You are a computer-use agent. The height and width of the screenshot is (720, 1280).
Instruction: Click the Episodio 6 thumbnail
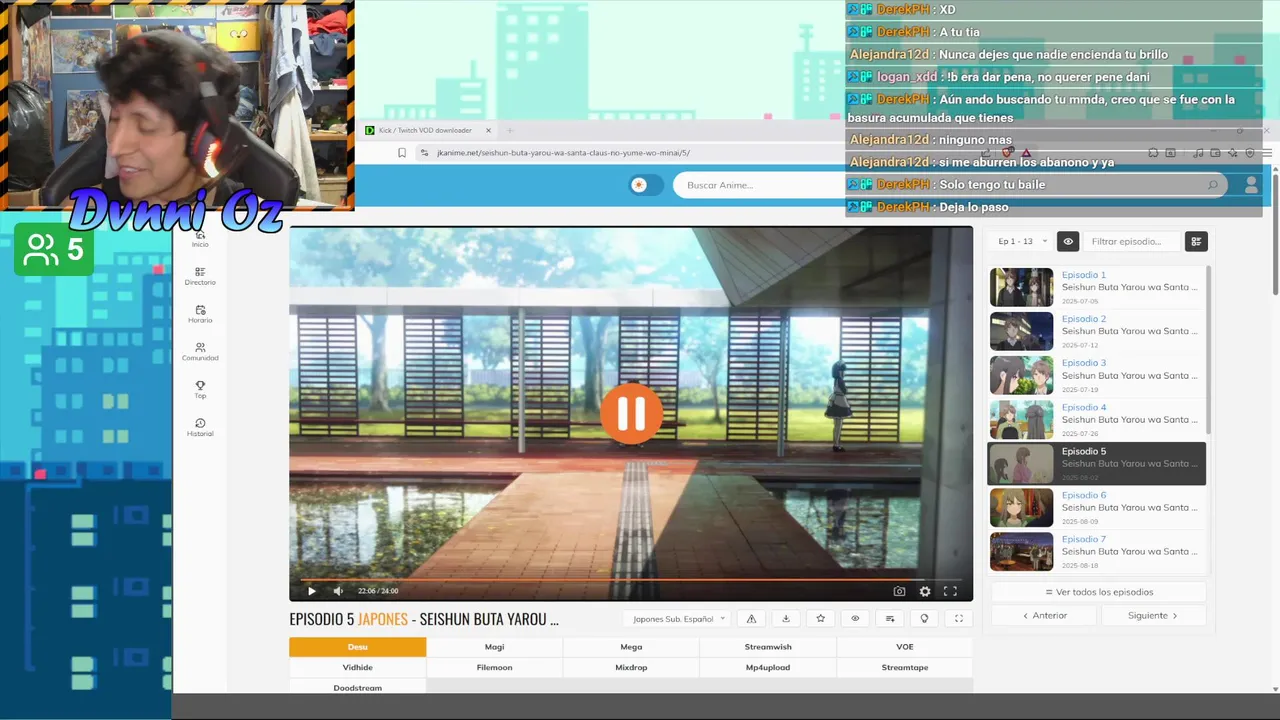pos(1021,507)
